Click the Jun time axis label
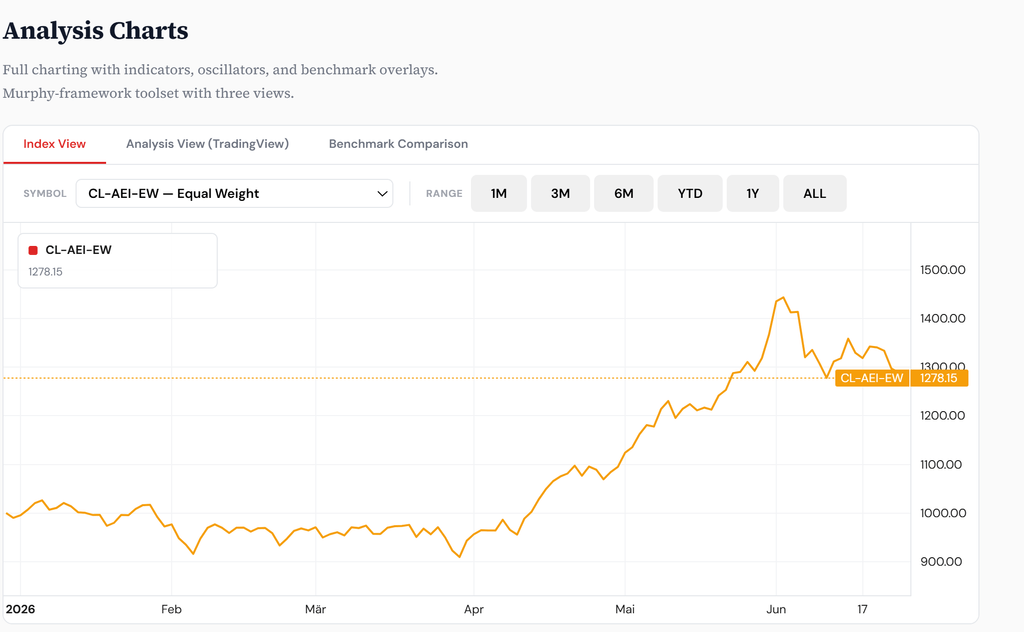Screen dimensions: 1024x632 [x=776, y=609]
